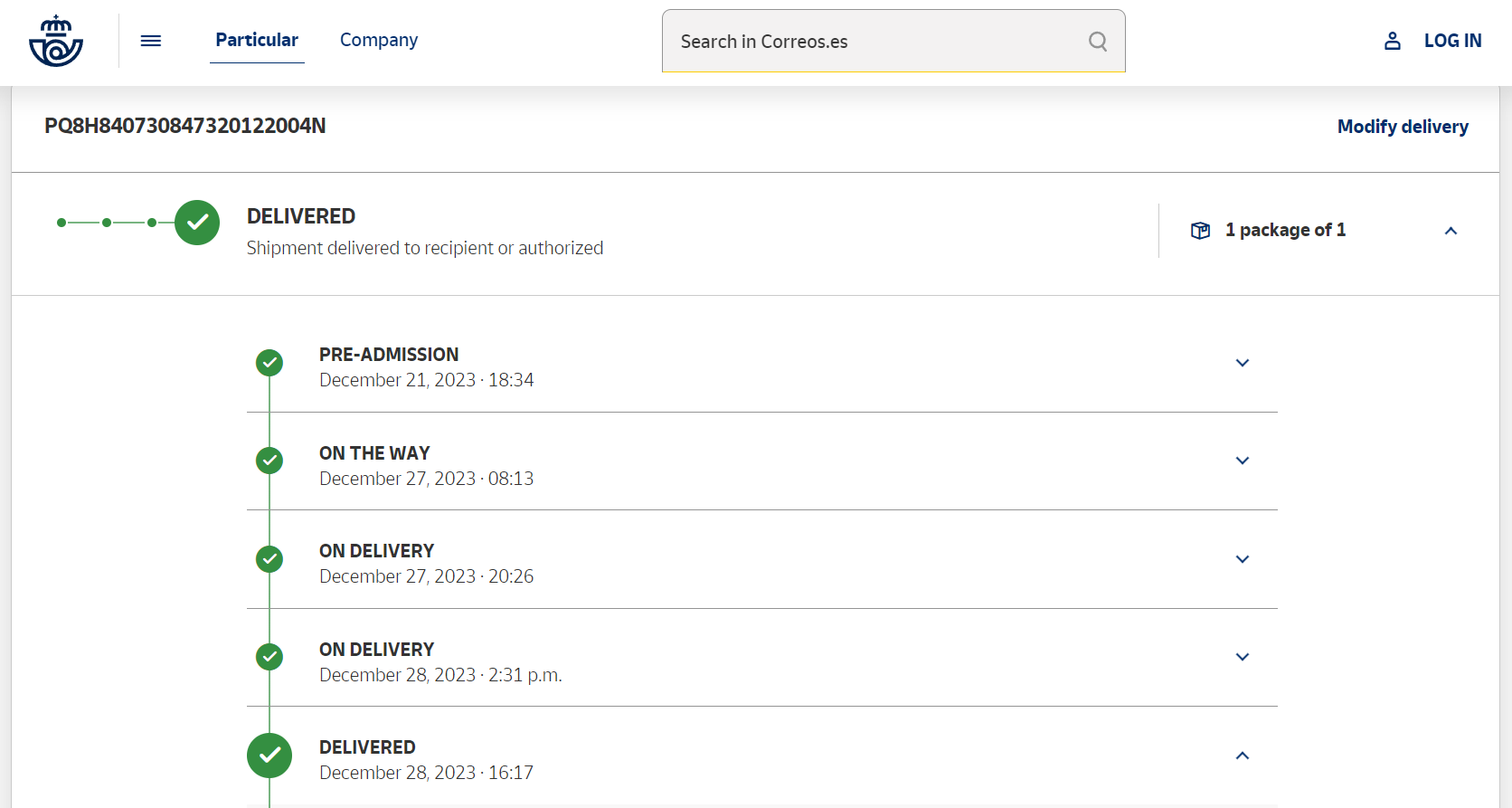Expand the On the way step details
This screenshot has height=808, width=1512.
[x=1243, y=461]
